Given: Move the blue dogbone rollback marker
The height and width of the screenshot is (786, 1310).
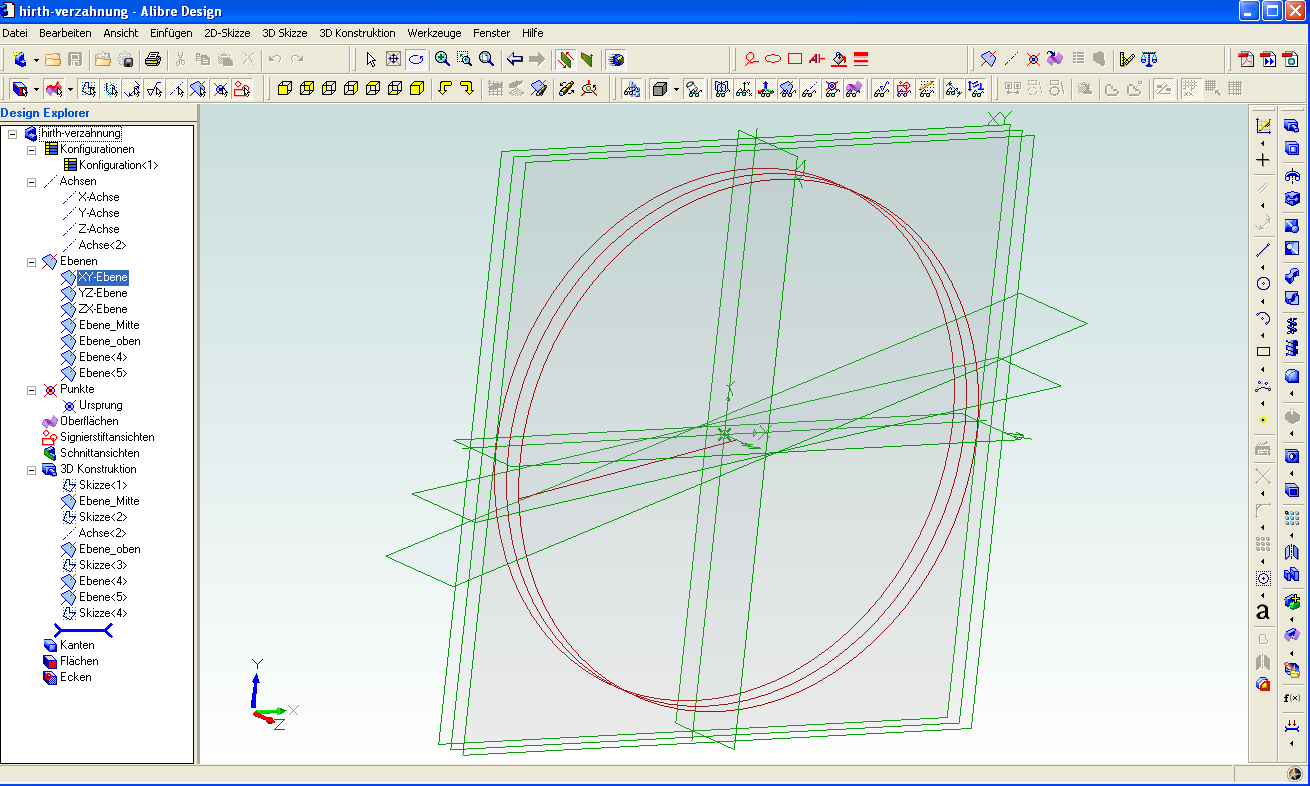Looking at the screenshot, I should click(83, 630).
